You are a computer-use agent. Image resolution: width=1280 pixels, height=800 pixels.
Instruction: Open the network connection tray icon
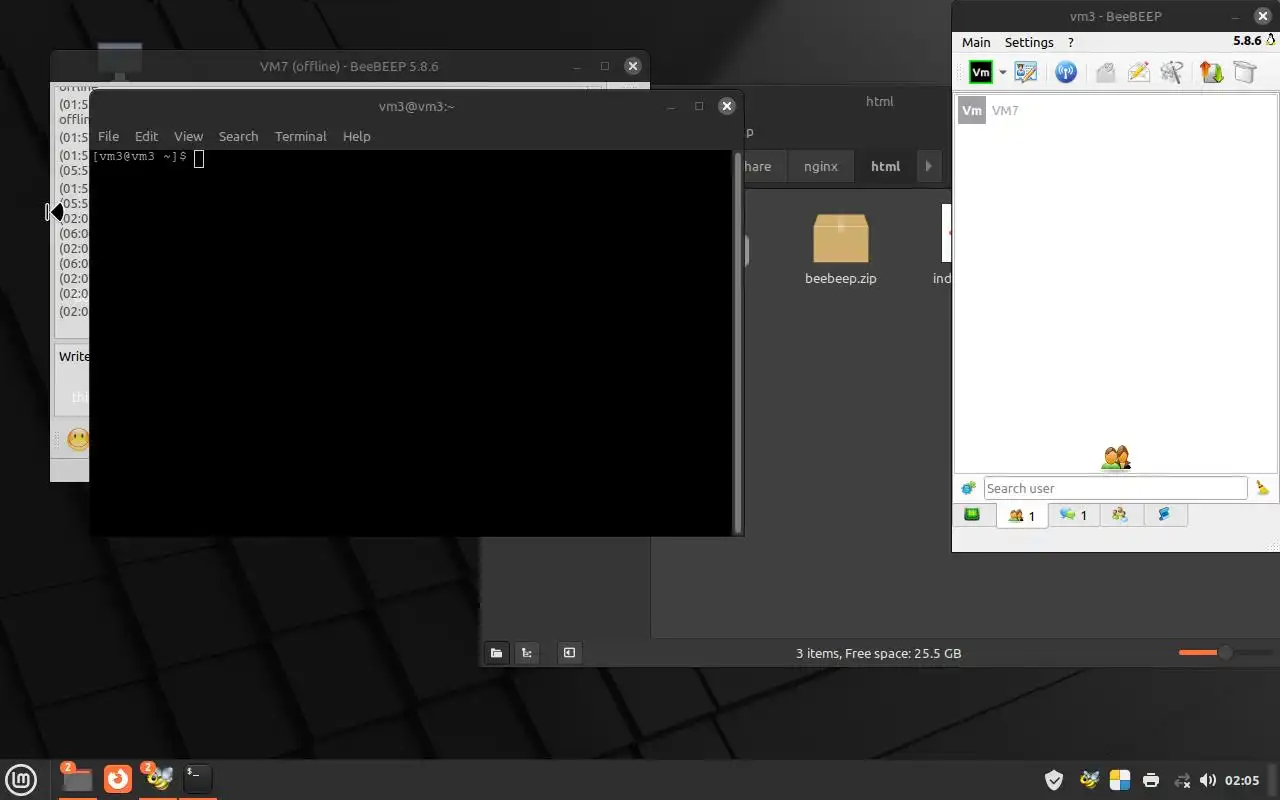pyautogui.click(x=1181, y=780)
